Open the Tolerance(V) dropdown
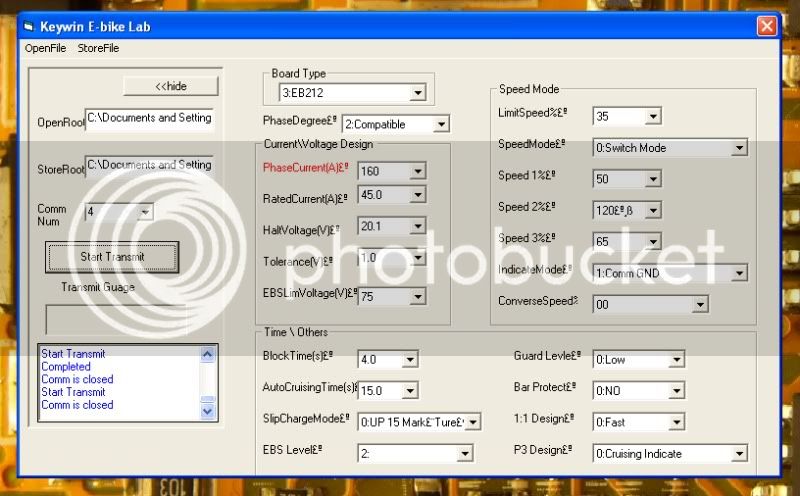 click(418, 257)
